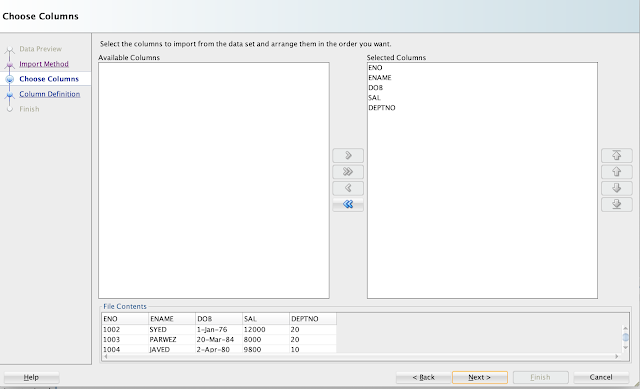This screenshot has height=389, width=640.
Task: Click cell PARWEZ in File Contents
Action: click(x=172, y=340)
